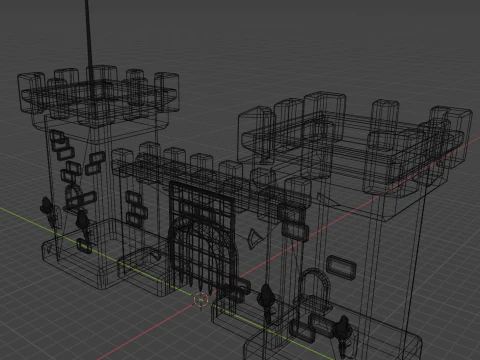Select the window above the right tower's arched door

341,267
